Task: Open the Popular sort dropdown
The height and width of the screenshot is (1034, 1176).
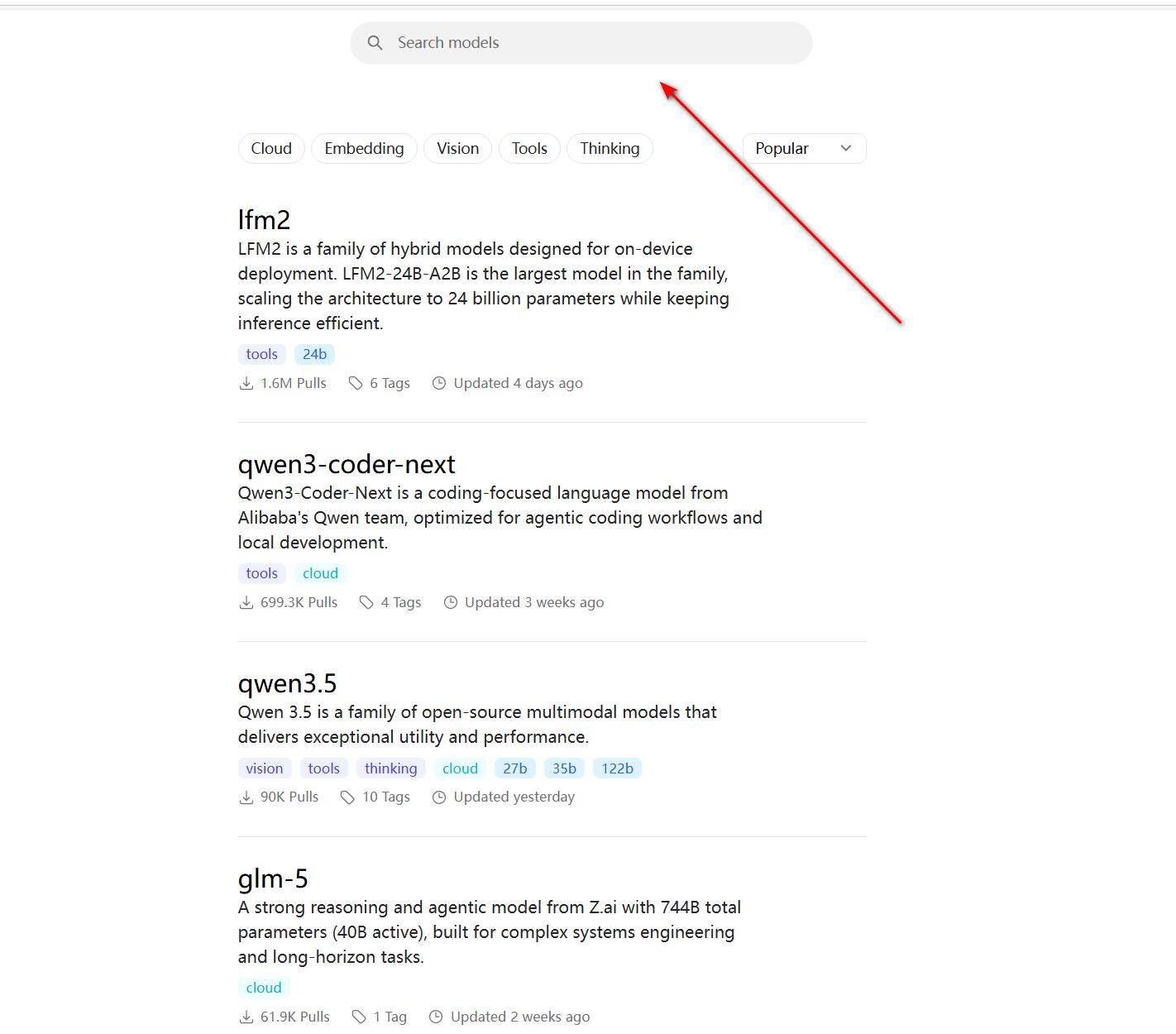Action: (803, 149)
